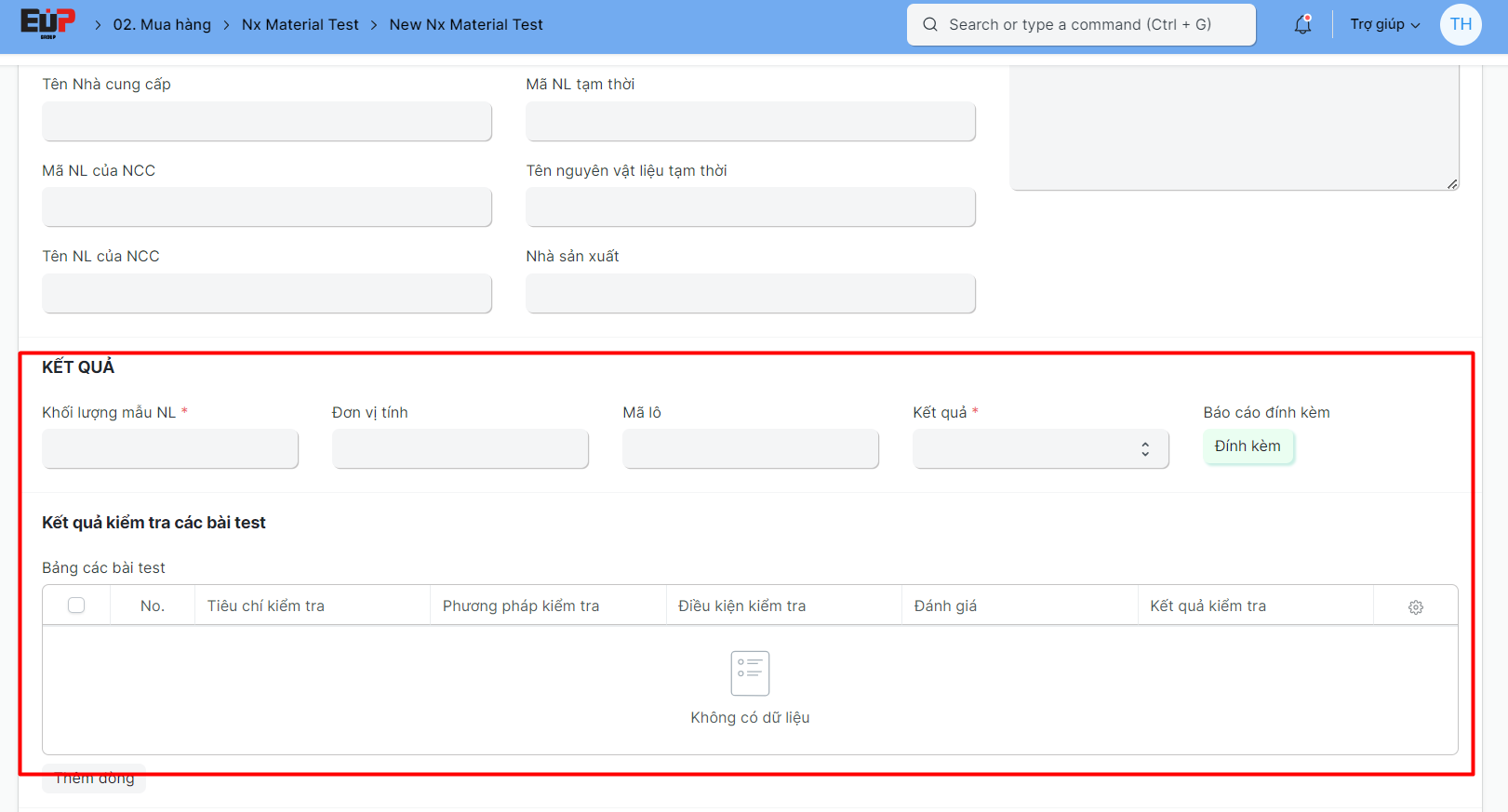This screenshot has width=1508, height=812.
Task: Click the Mã lô input field
Action: click(x=750, y=449)
